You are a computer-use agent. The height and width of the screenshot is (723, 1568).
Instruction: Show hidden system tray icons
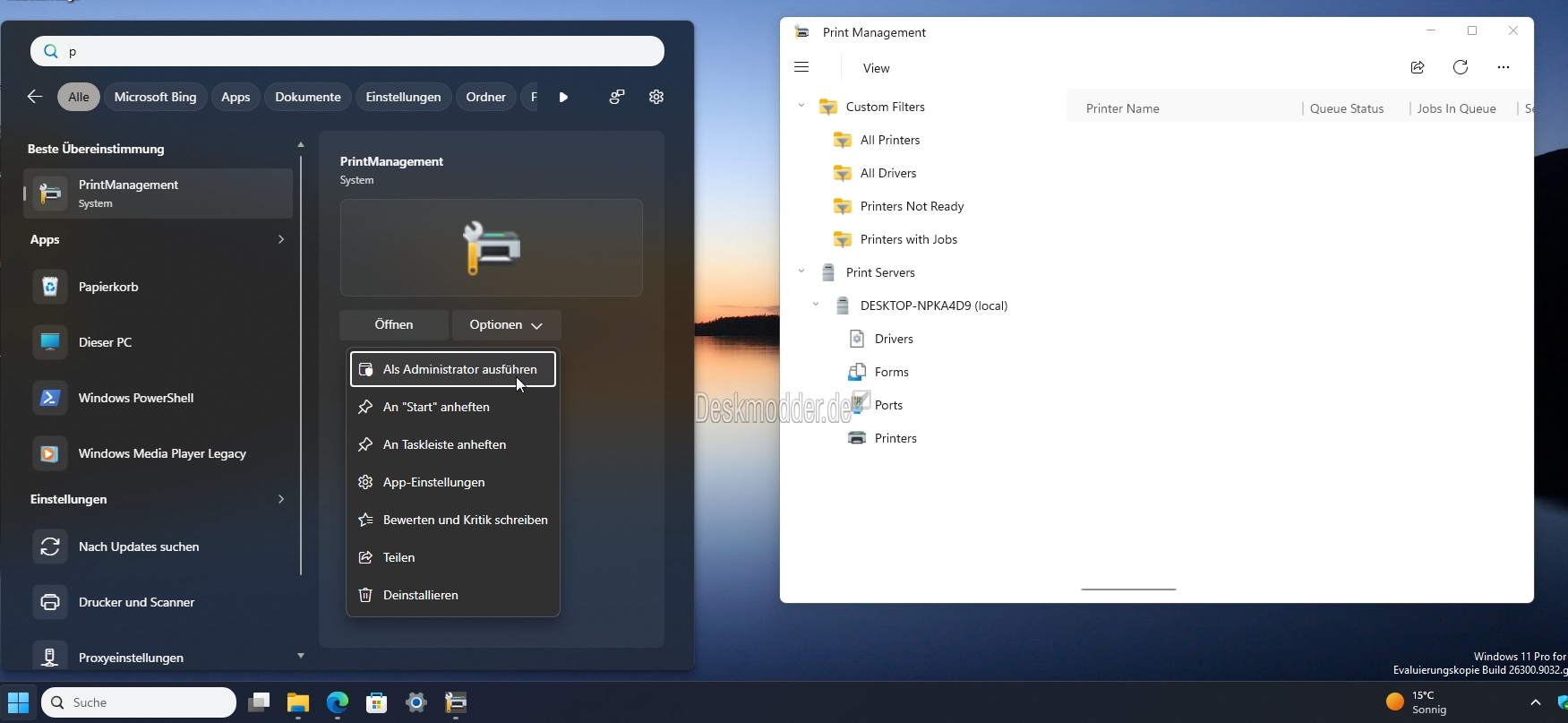pyautogui.click(x=1536, y=702)
